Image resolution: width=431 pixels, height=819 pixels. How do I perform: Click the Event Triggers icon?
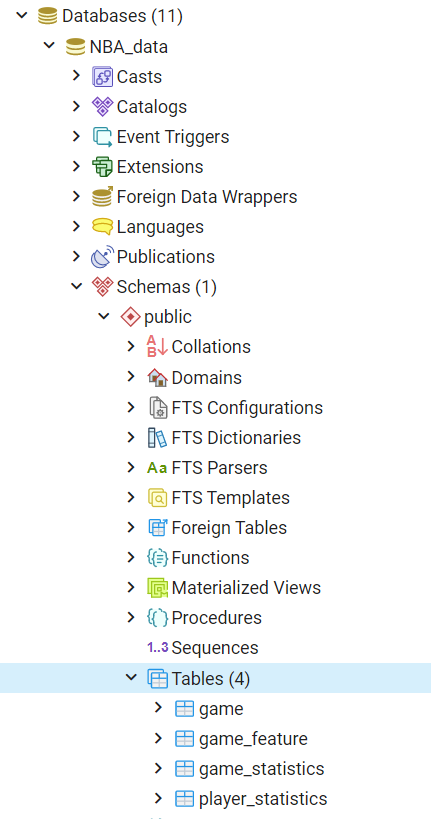(102, 137)
